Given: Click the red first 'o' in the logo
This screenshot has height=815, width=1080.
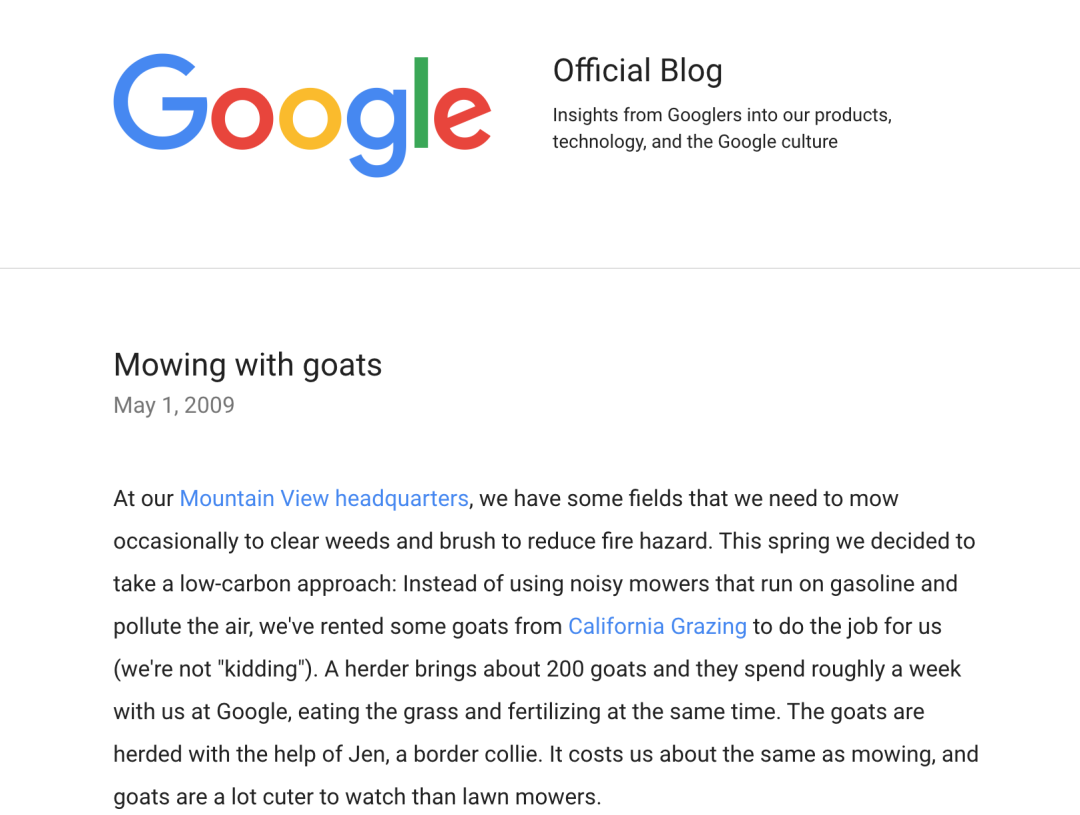Looking at the screenshot, I should pyautogui.click(x=242, y=118).
